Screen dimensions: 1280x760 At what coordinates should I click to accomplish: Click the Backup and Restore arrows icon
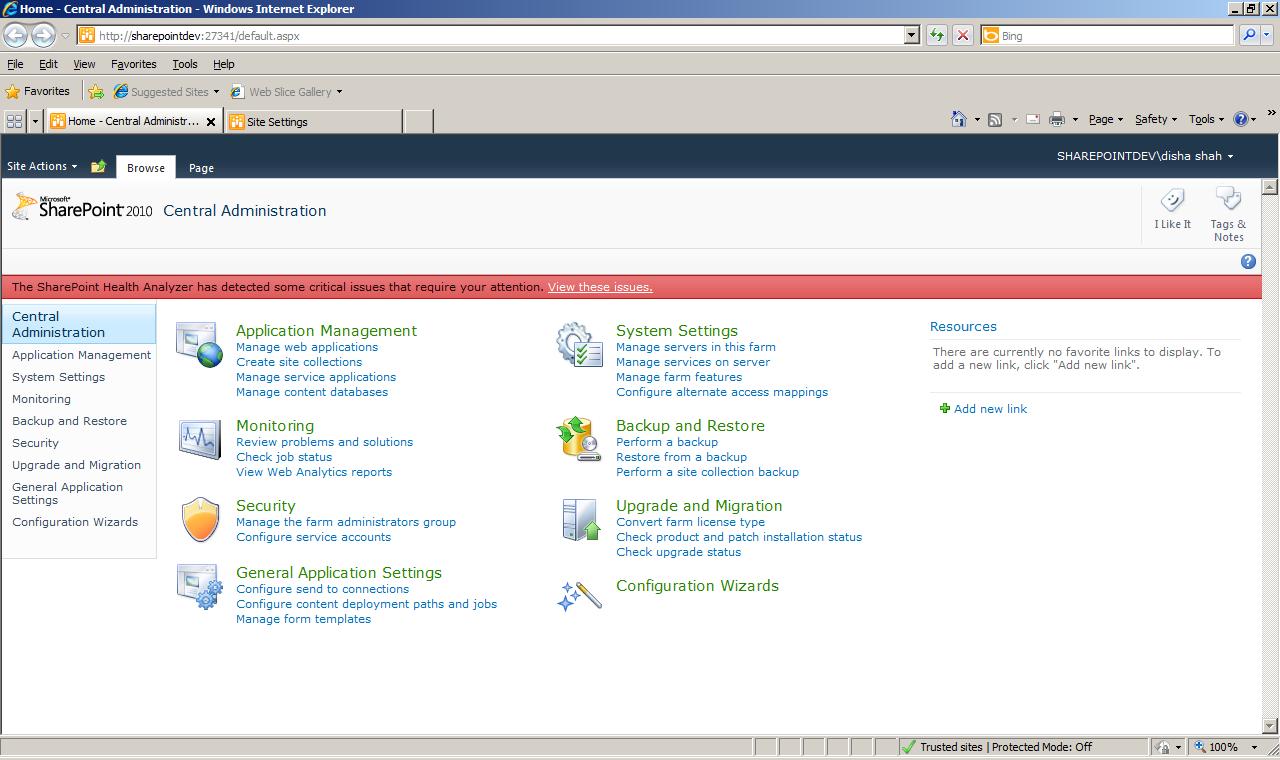coord(579,438)
